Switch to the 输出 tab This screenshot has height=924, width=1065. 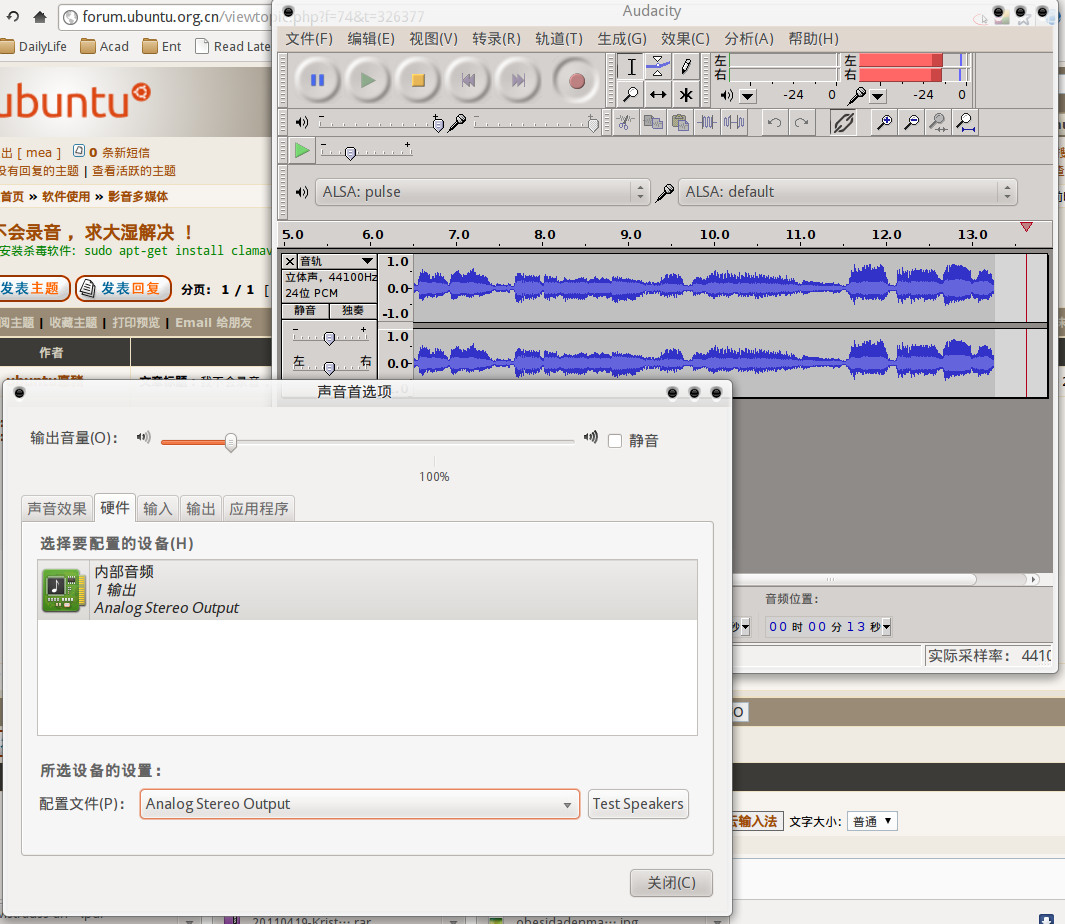pos(200,509)
